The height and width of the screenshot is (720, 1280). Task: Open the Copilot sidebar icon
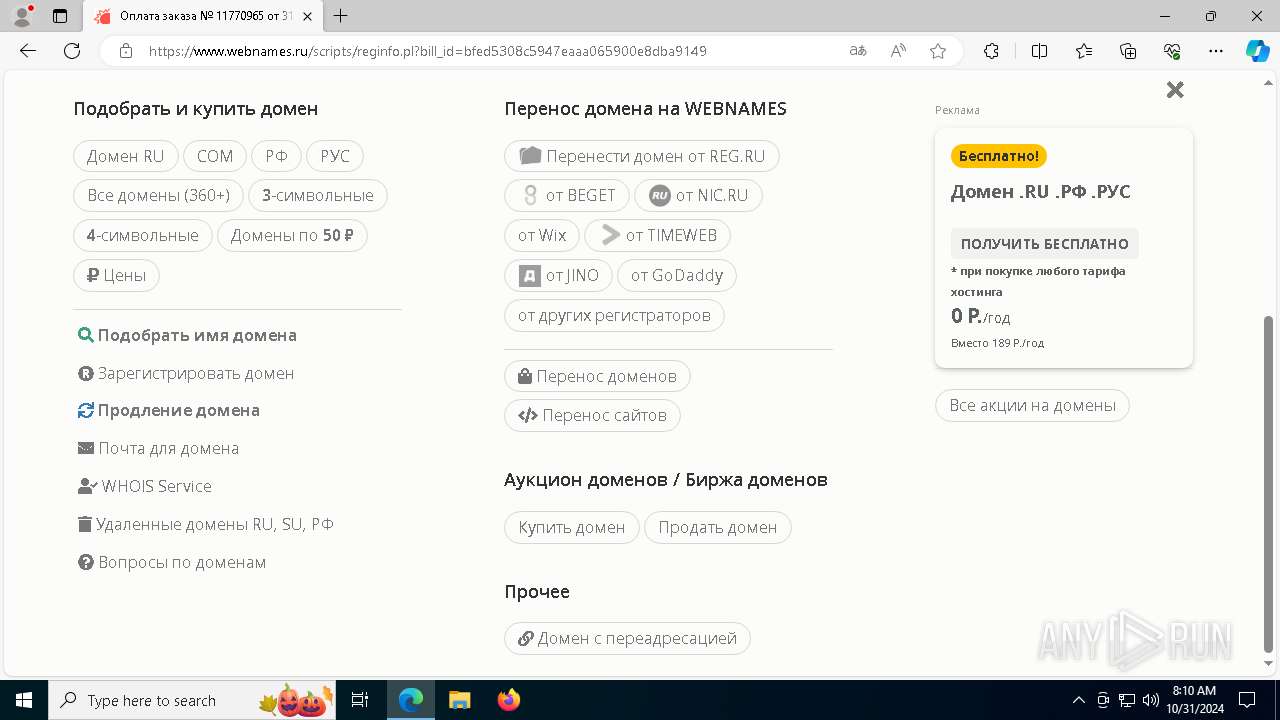click(x=1257, y=51)
